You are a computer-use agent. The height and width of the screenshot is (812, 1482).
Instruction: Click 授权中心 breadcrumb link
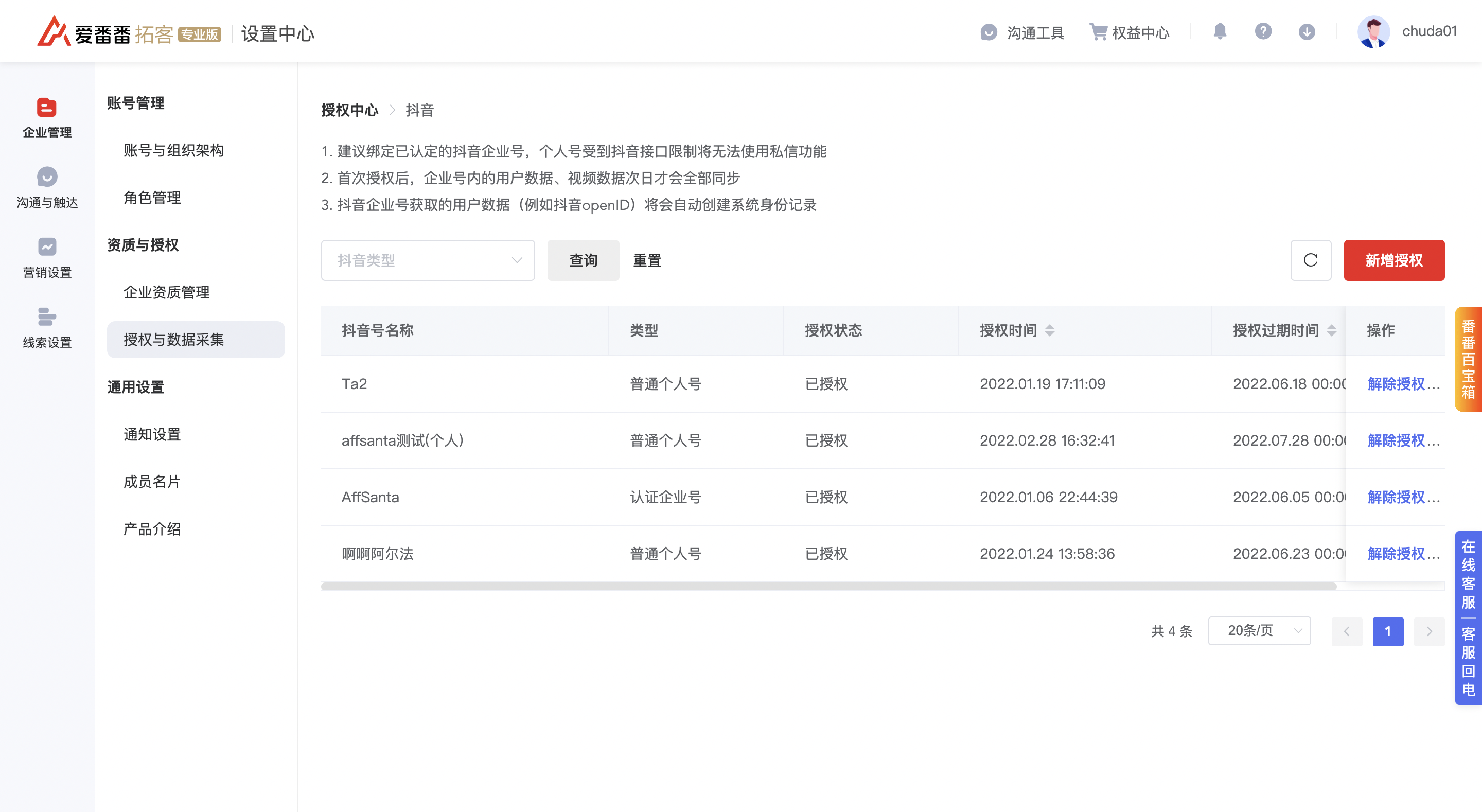(349, 110)
